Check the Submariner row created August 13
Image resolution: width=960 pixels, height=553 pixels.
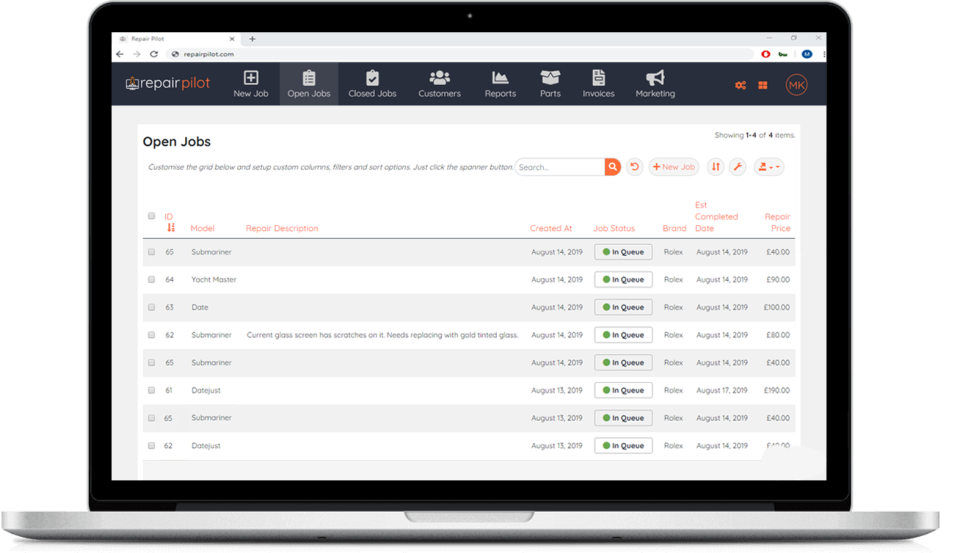click(x=151, y=418)
